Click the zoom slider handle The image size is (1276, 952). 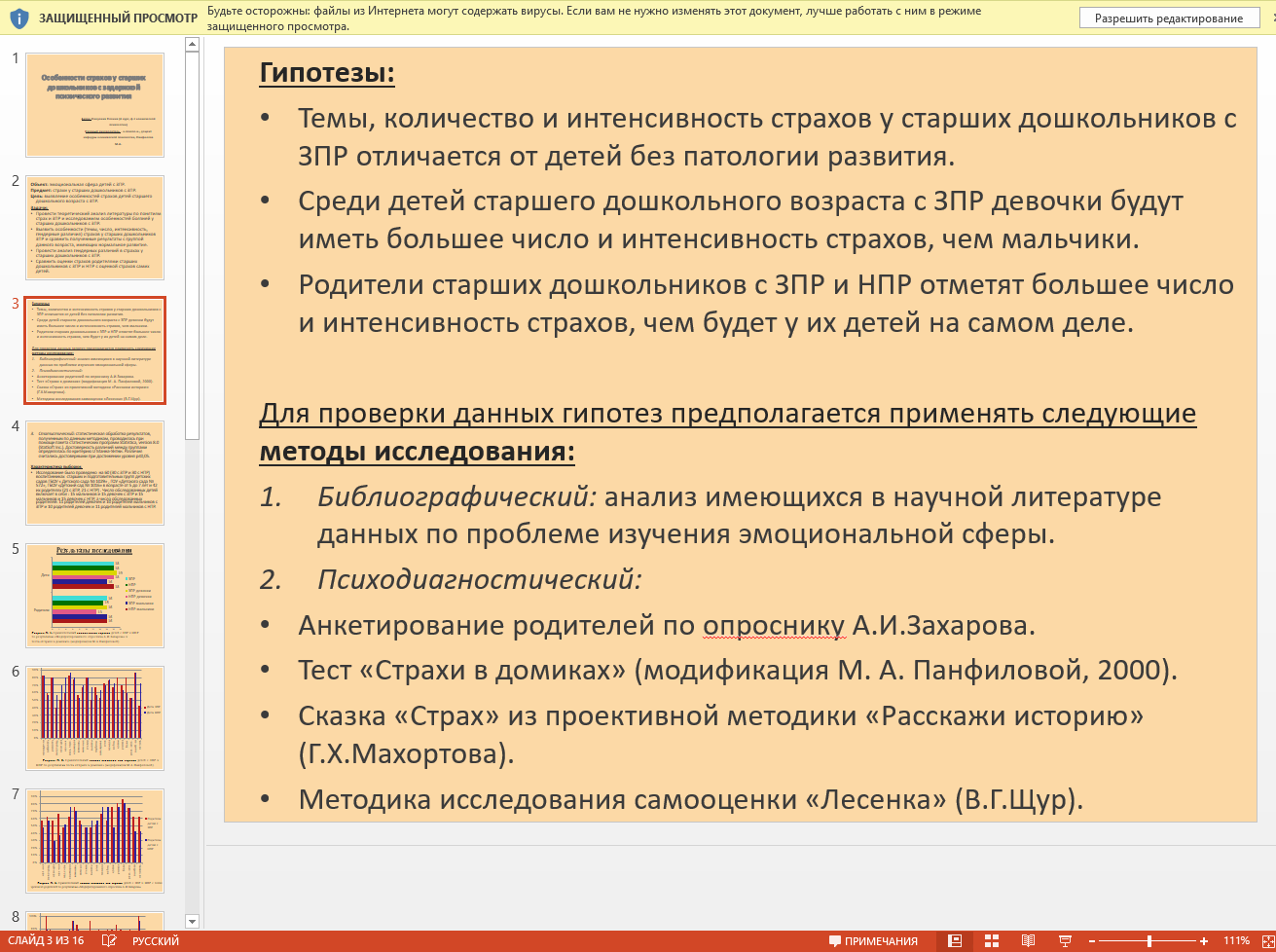point(1149,941)
